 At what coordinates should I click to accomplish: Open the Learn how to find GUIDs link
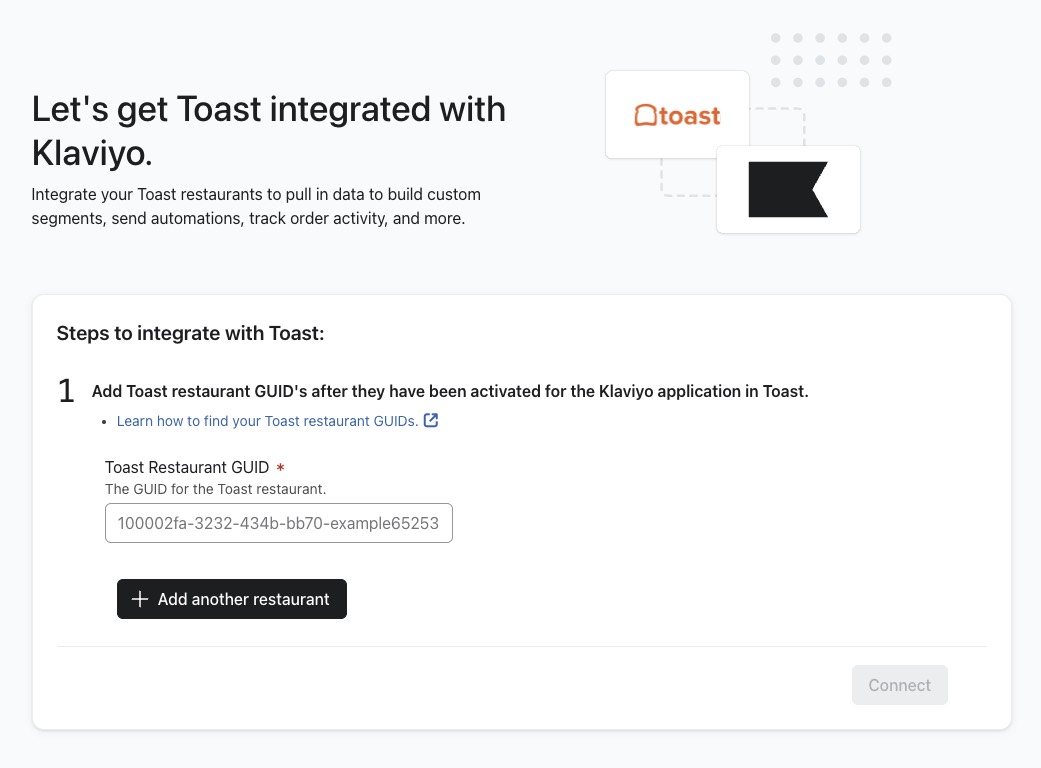click(267, 421)
